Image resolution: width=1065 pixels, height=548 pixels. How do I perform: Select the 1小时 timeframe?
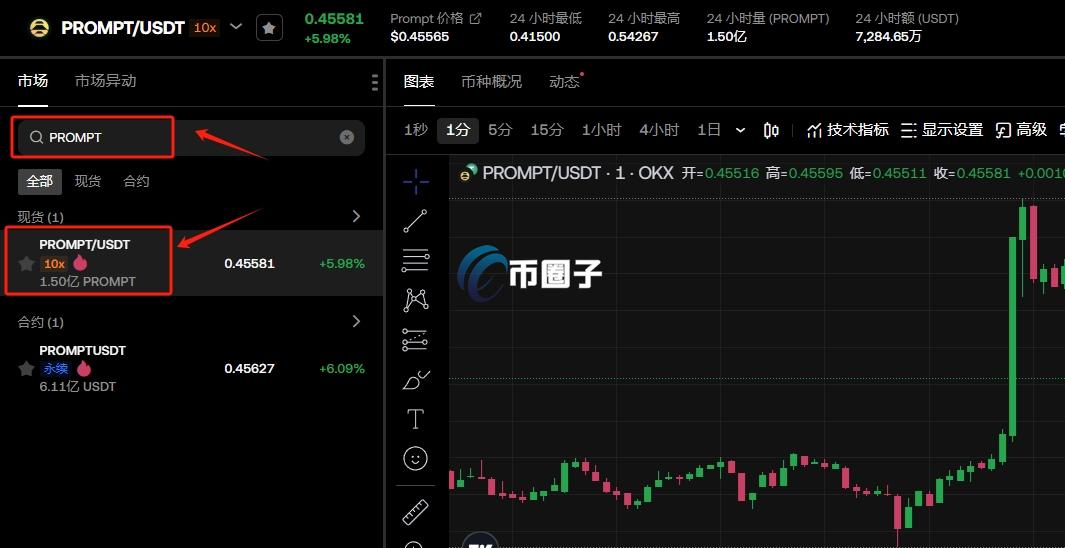(601, 130)
